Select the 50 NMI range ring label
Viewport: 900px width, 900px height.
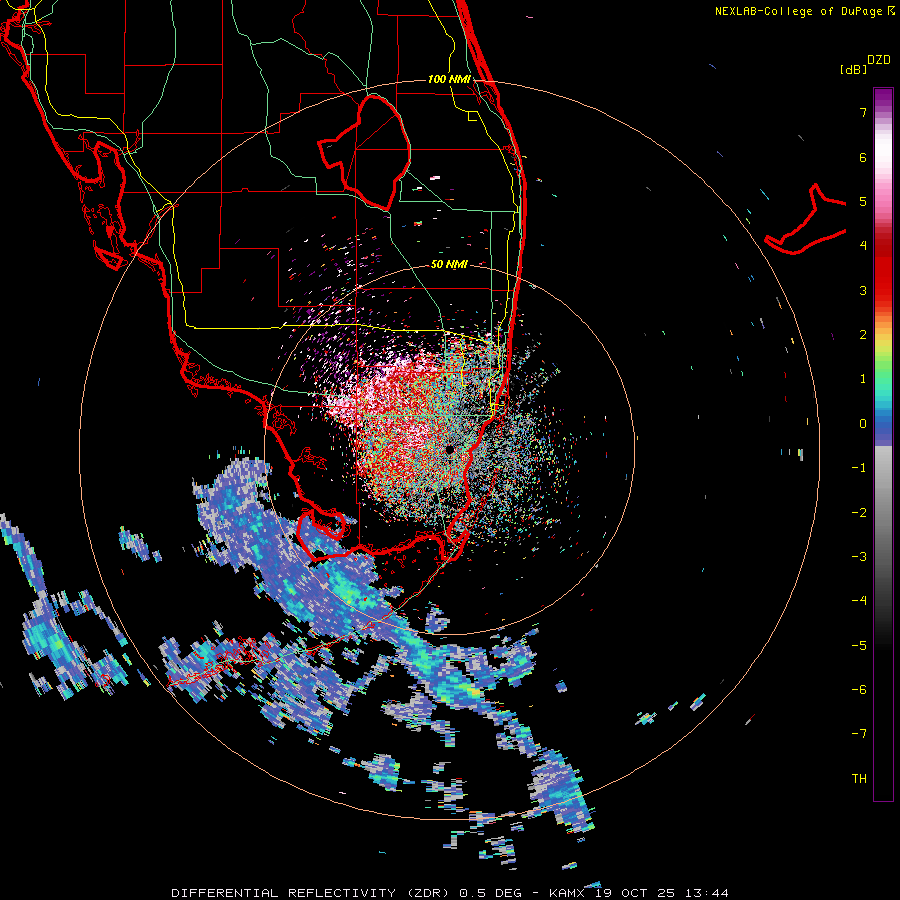point(449,265)
